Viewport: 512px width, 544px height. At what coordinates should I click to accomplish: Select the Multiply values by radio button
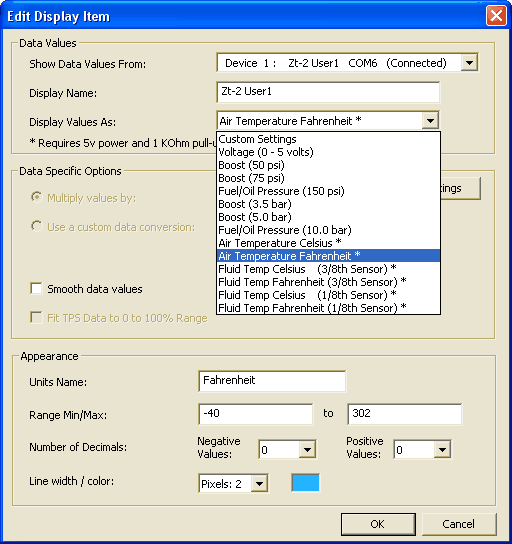tap(36, 197)
